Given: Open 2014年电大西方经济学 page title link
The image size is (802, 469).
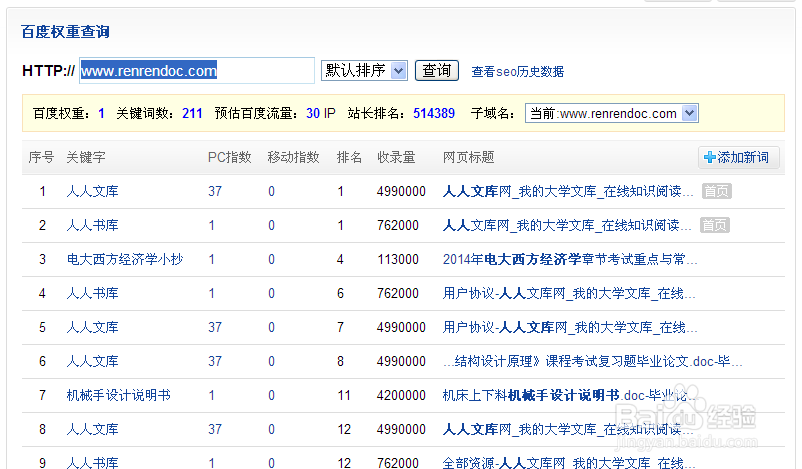Looking at the screenshot, I should point(570,259).
